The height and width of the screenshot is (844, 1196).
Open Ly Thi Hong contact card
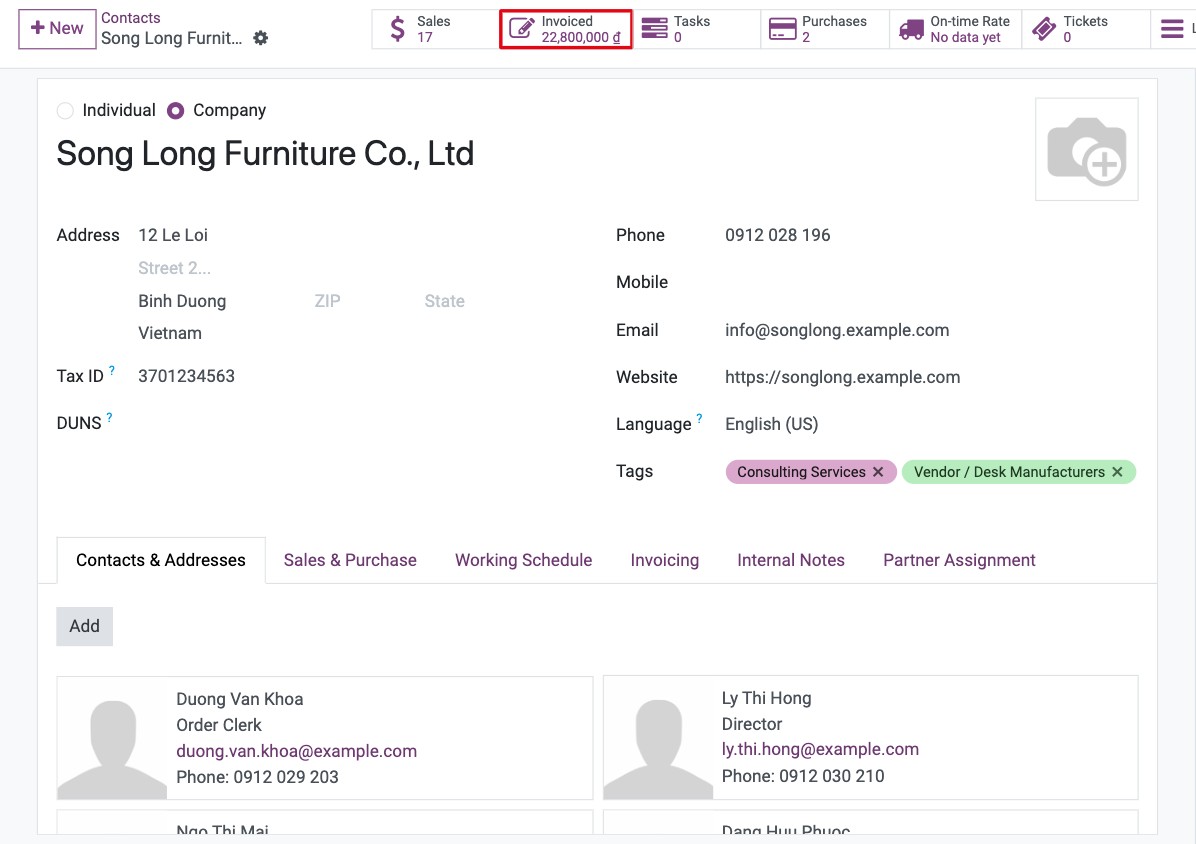pyautogui.click(x=870, y=737)
